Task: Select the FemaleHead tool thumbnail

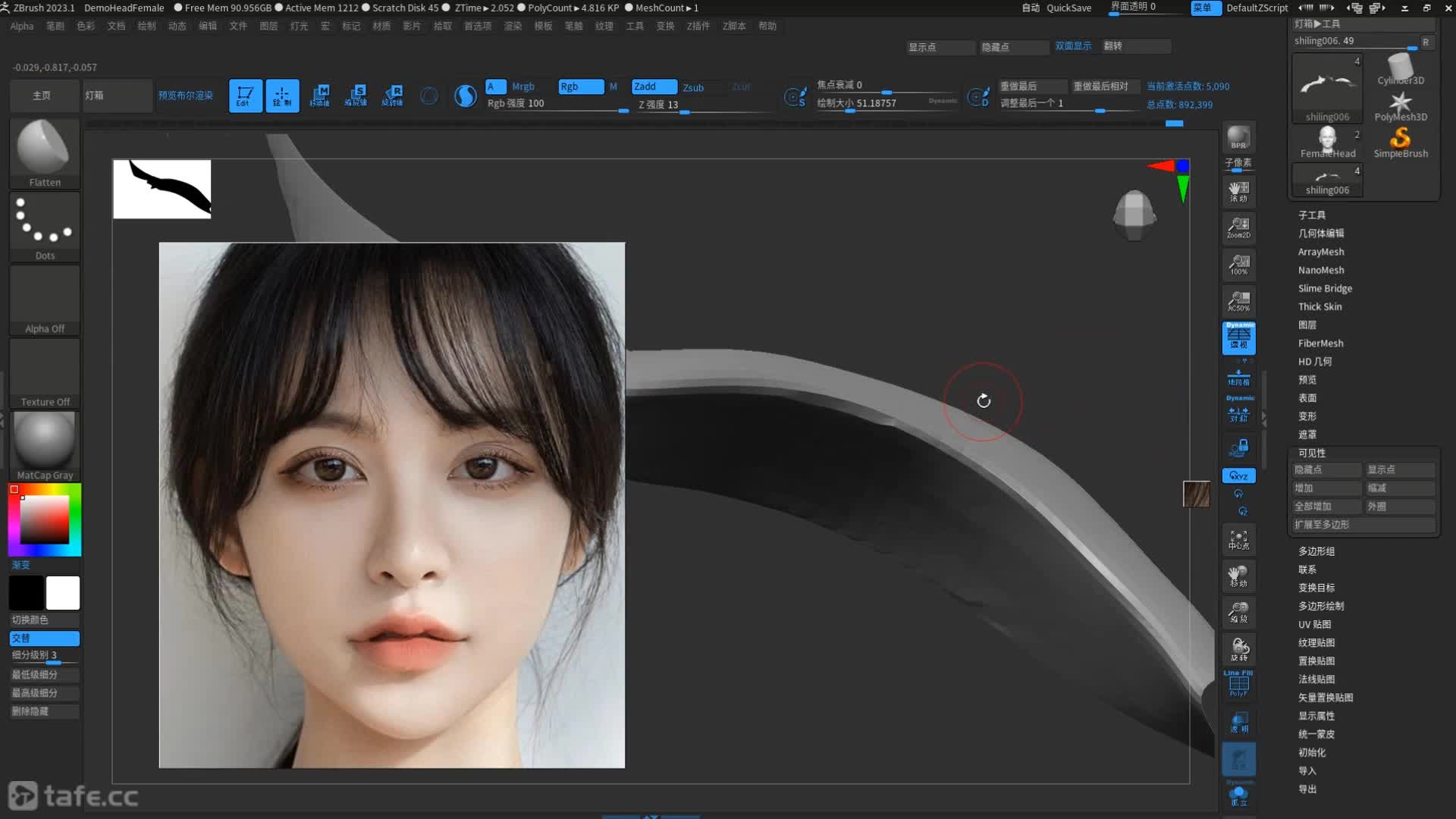Action: (1327, 143)
